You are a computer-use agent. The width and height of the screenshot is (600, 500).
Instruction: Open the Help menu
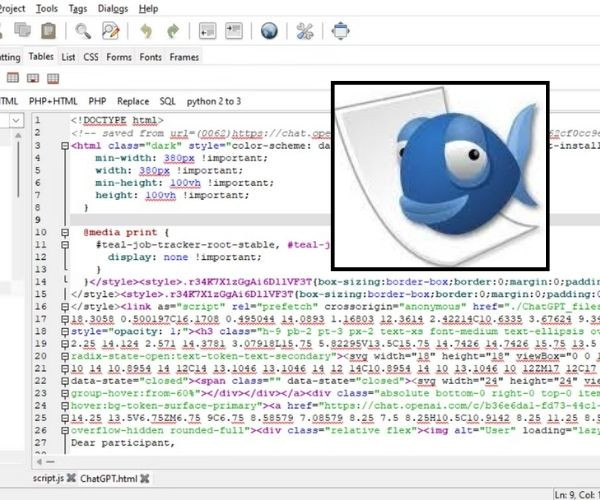tap(148, 8)
